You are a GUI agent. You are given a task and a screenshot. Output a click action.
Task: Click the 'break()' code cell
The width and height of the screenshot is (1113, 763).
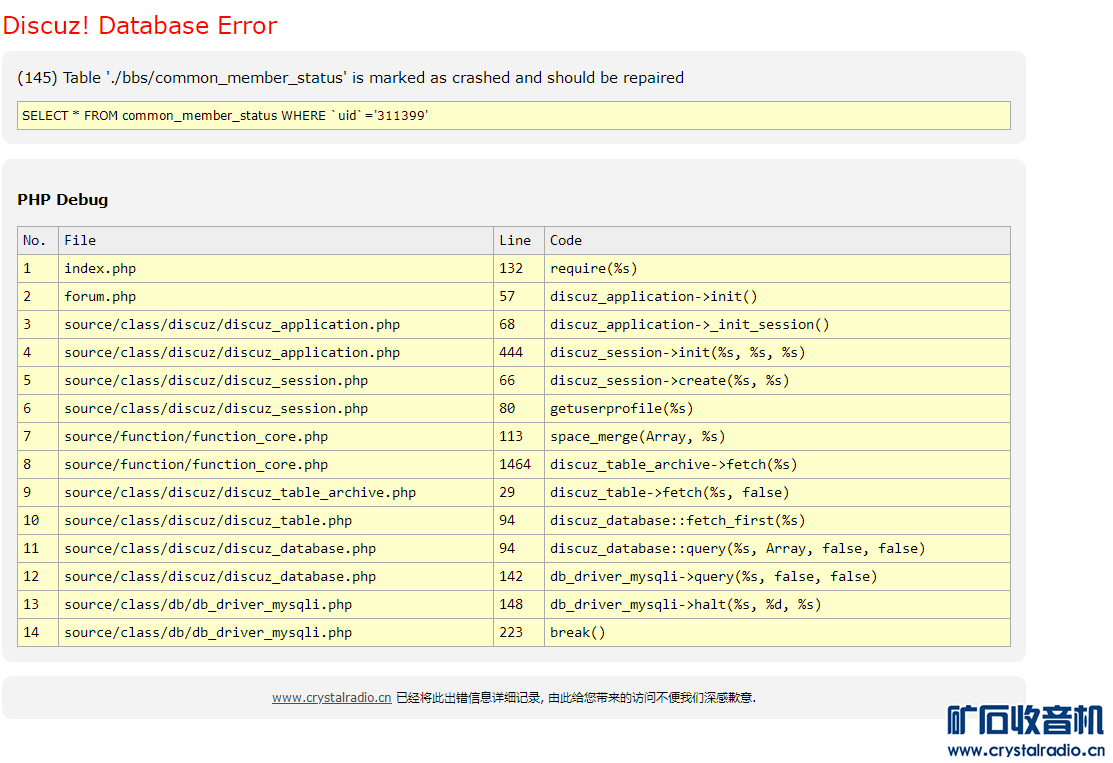click(x=777, y=632)
